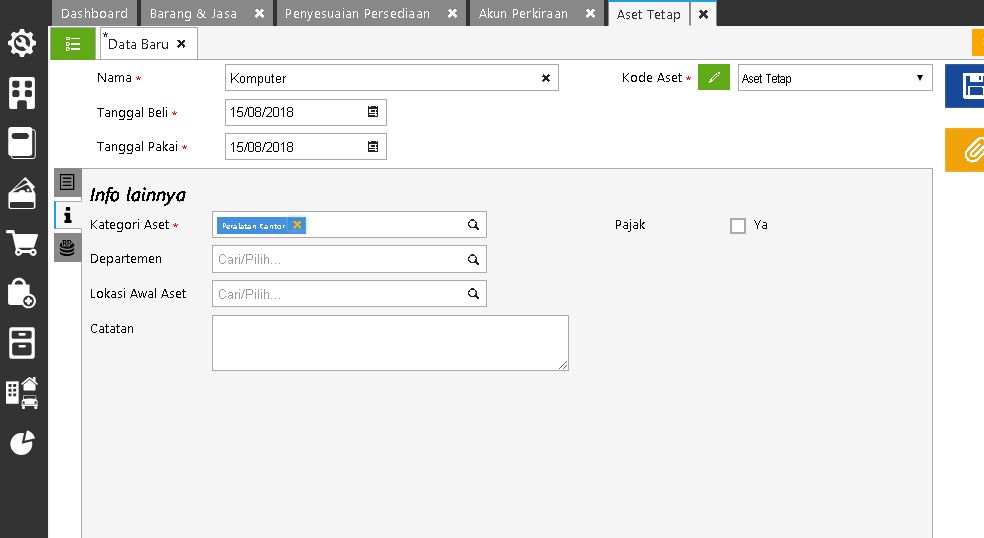Switch to the Akun Perkiraan tab

523,14
